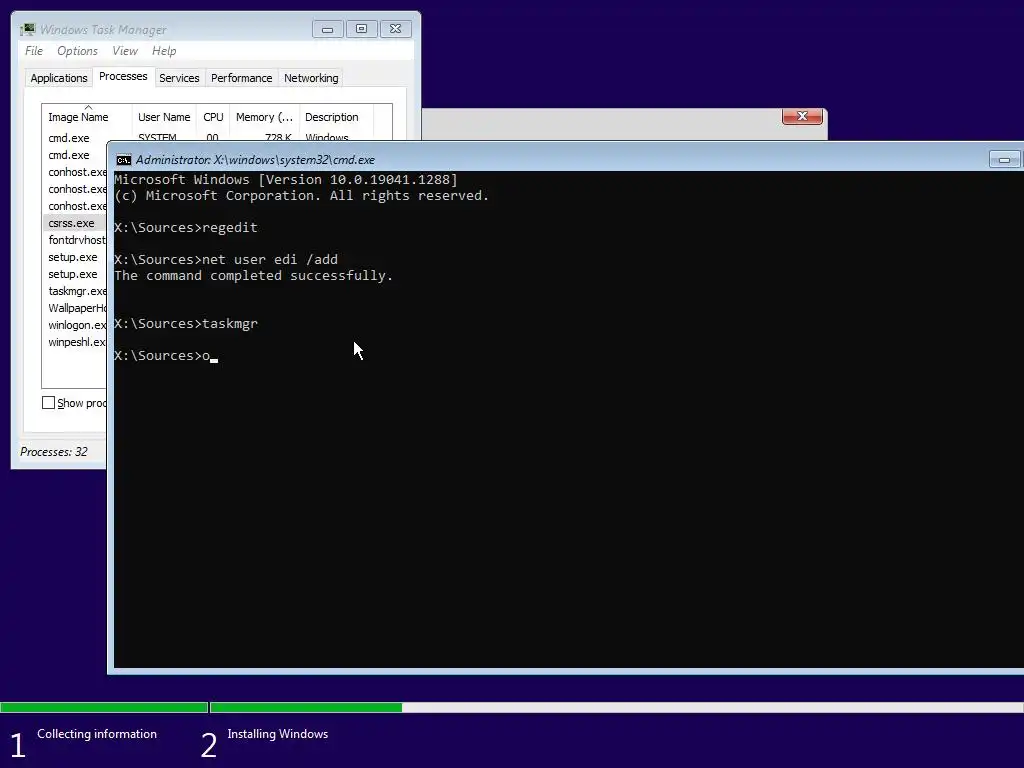Viewport: 1024px width, 768px height.
Task: Switch to the Networking tab
Action: [311, 78]
